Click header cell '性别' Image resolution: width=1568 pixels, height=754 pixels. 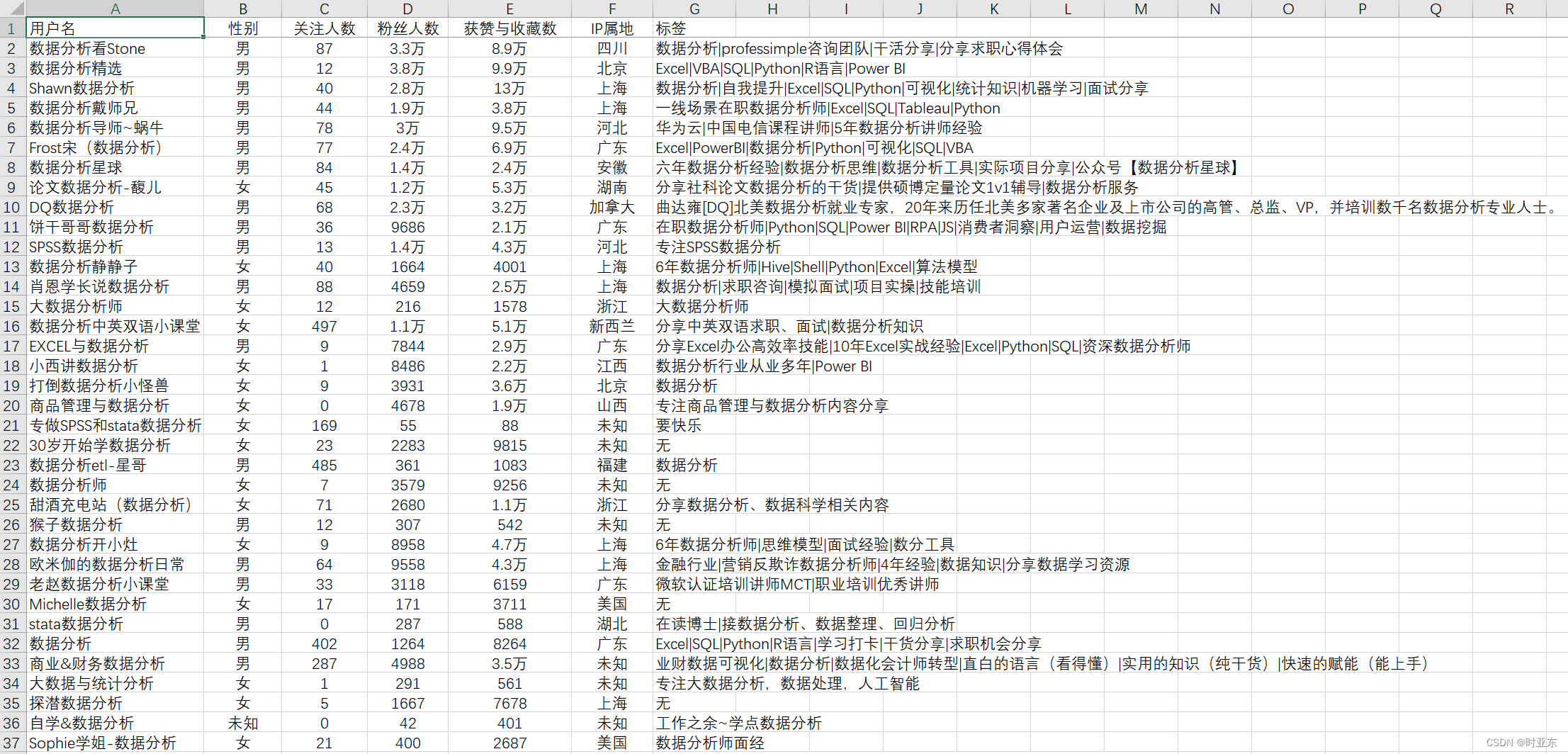[x=243, y=28]
